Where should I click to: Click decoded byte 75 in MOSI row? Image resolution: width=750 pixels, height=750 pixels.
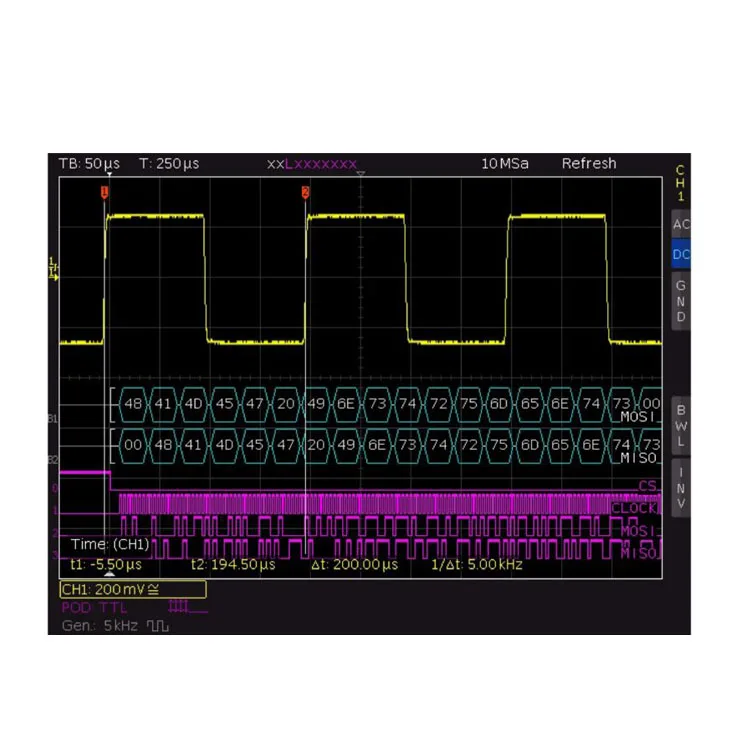(x=469, y=404)
